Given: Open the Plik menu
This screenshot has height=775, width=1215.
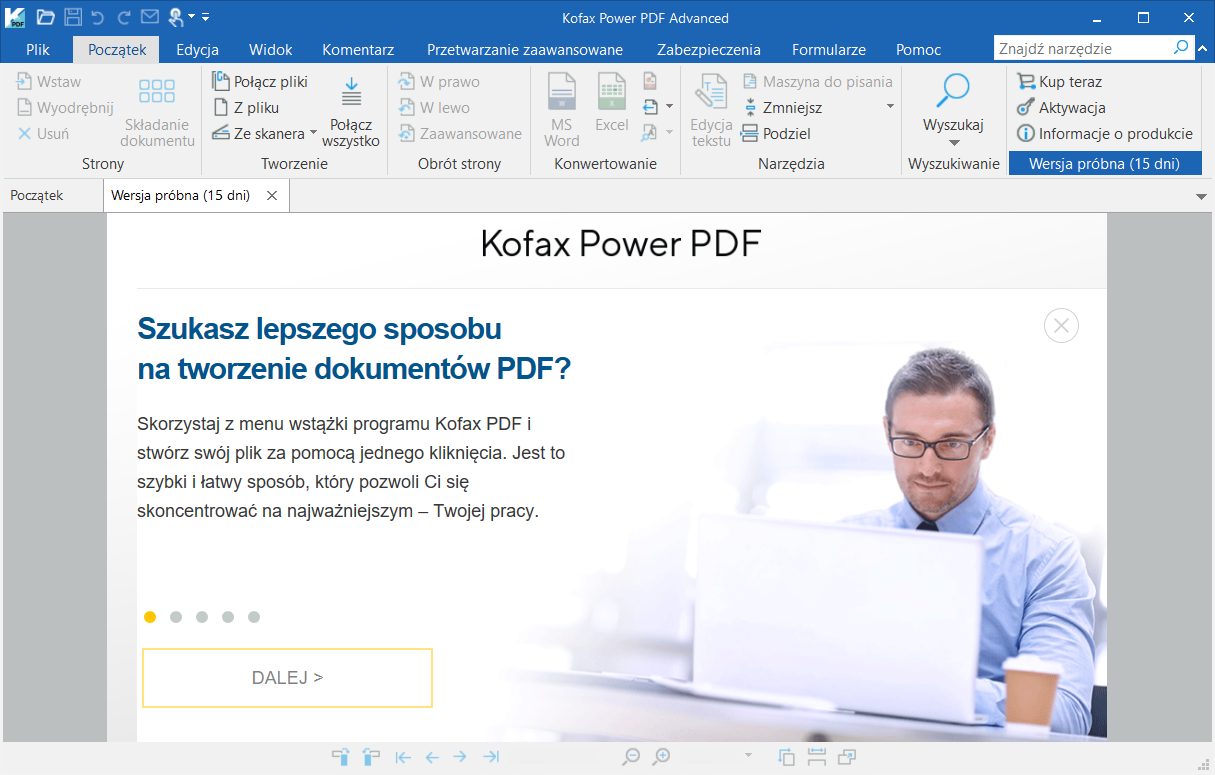Looking at the screenshot, I should click(38, 49).
